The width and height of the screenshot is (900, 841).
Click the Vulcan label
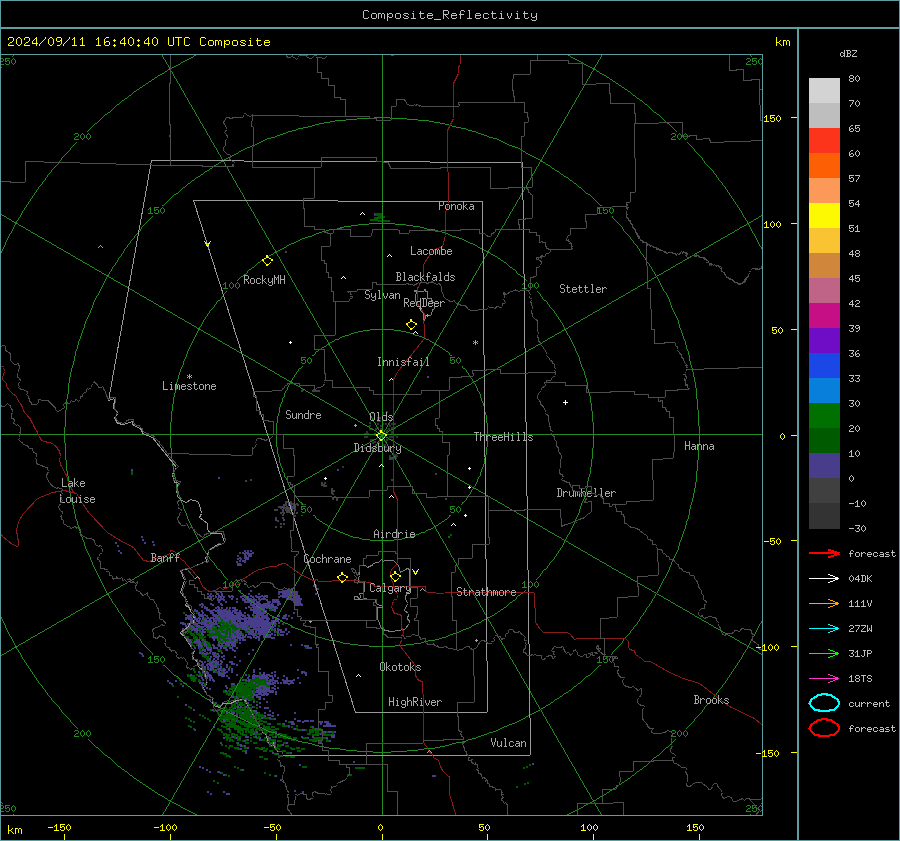pyautogui.click(x=508, y=743)
